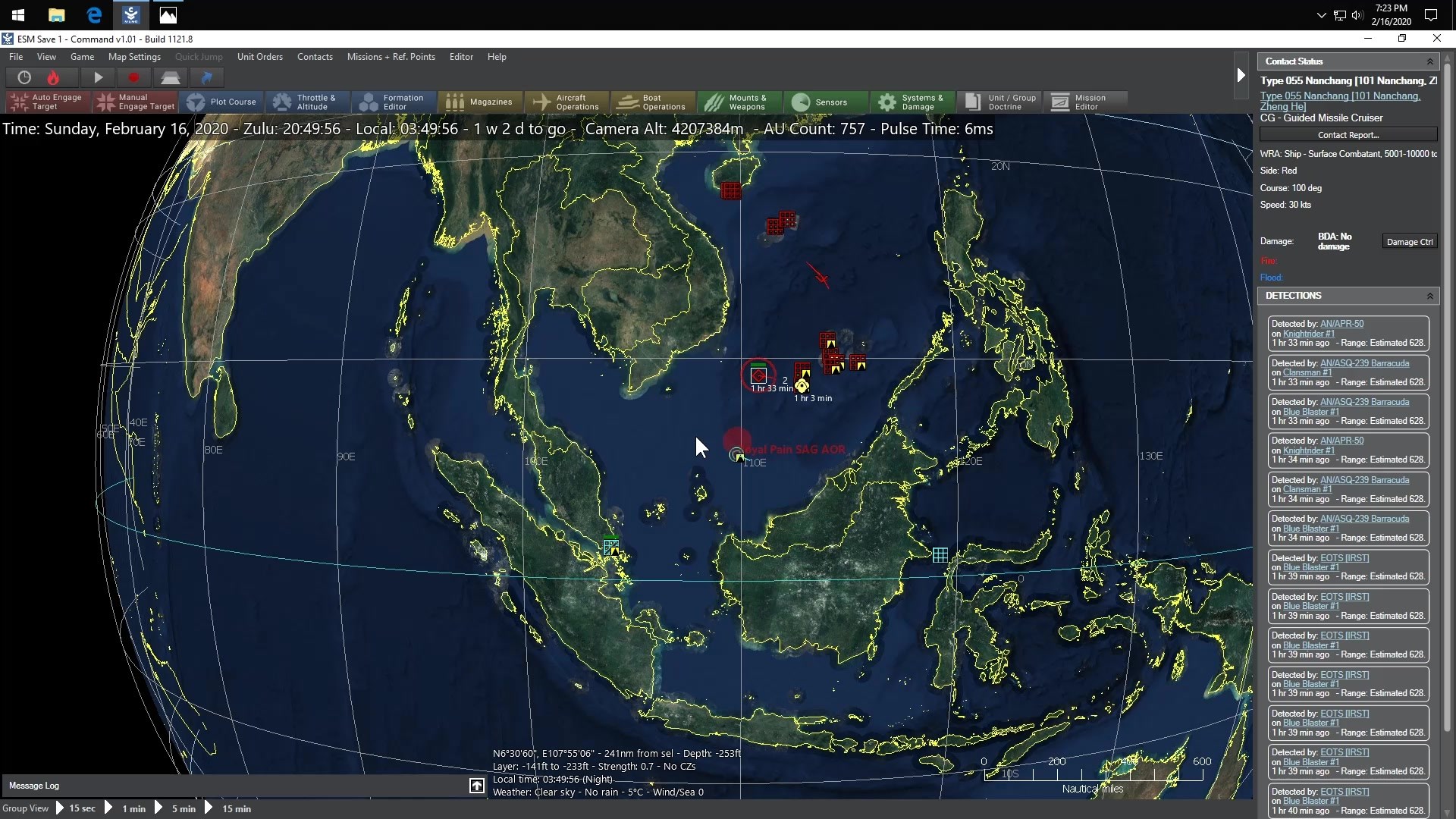Open the View menu
The image size is (1456, 819).
point(46,57)
